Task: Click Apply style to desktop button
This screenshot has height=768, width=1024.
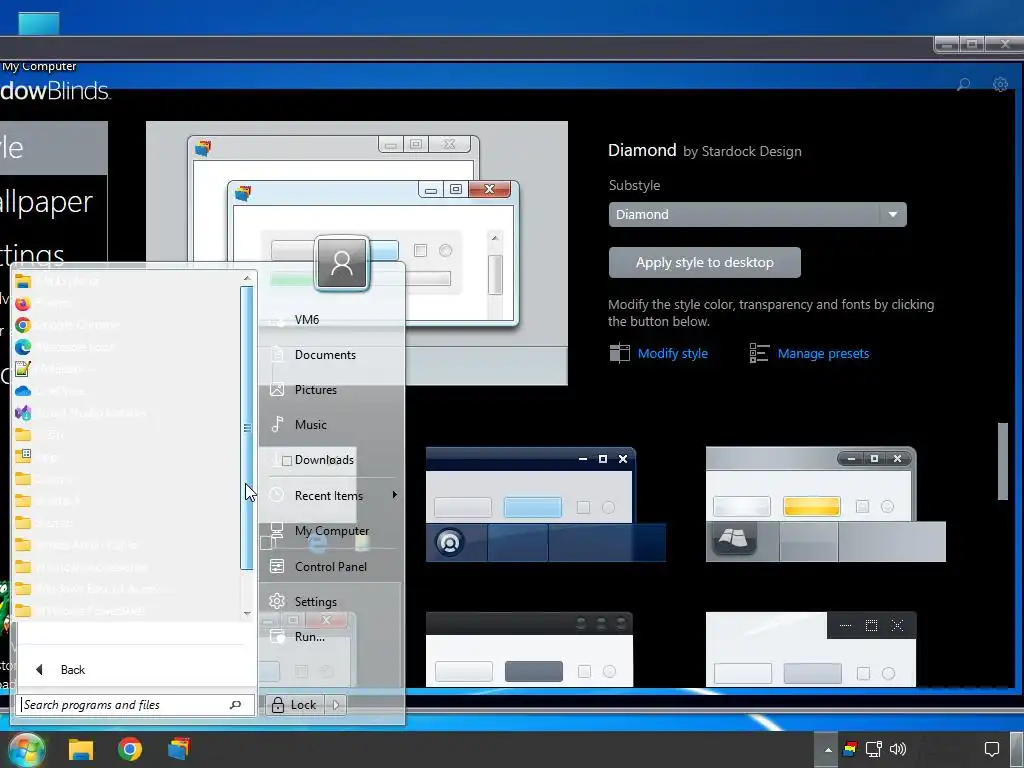Action: [705, 263]
